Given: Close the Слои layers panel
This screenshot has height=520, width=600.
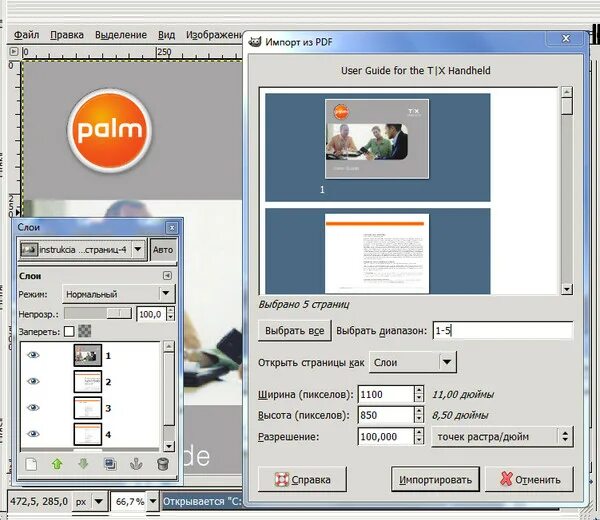Looking at the screenshot, I should click(x=172, y=228).
